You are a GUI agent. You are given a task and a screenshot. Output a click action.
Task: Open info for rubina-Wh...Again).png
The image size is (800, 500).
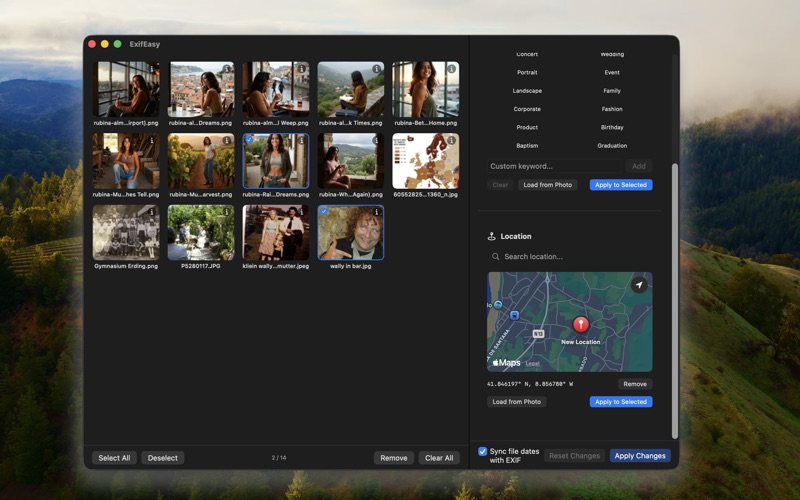377,140
